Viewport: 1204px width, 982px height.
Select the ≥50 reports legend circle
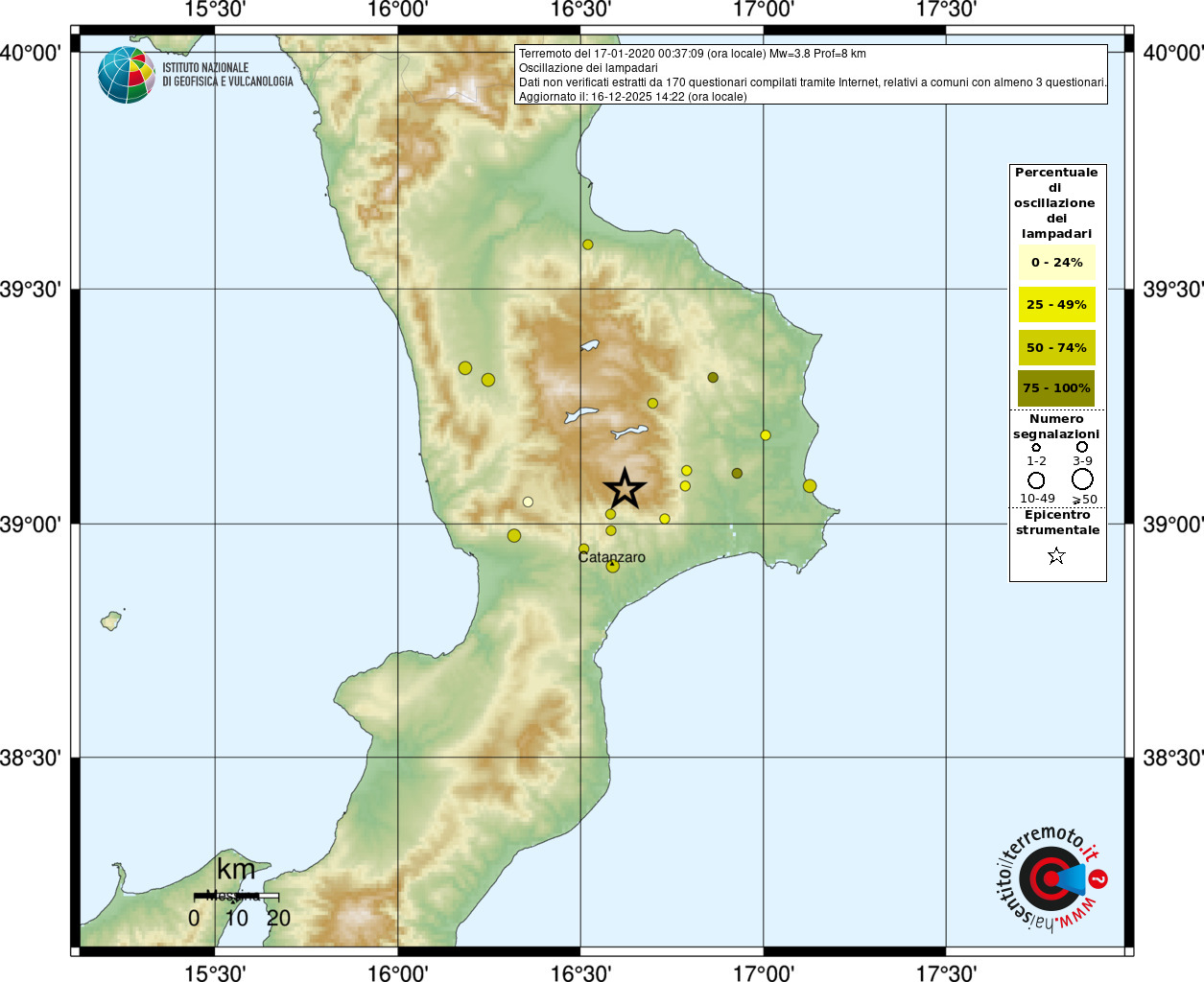tap(1082, 479)
